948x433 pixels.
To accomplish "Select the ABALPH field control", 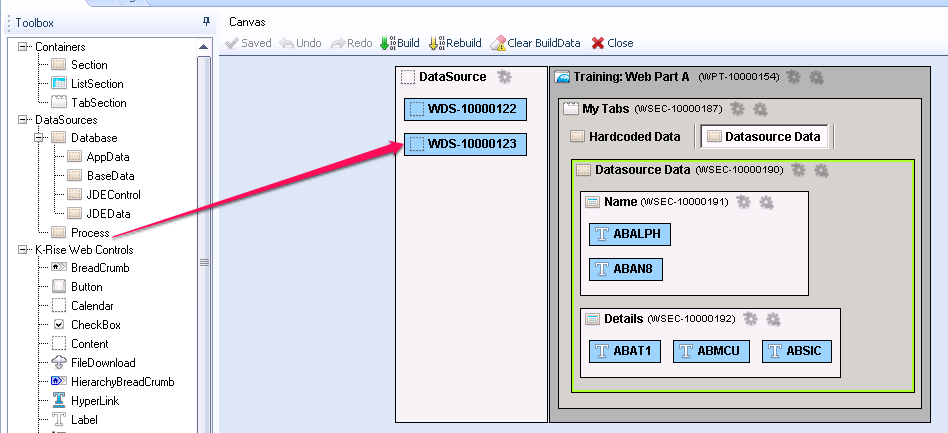I will point(630,234).
